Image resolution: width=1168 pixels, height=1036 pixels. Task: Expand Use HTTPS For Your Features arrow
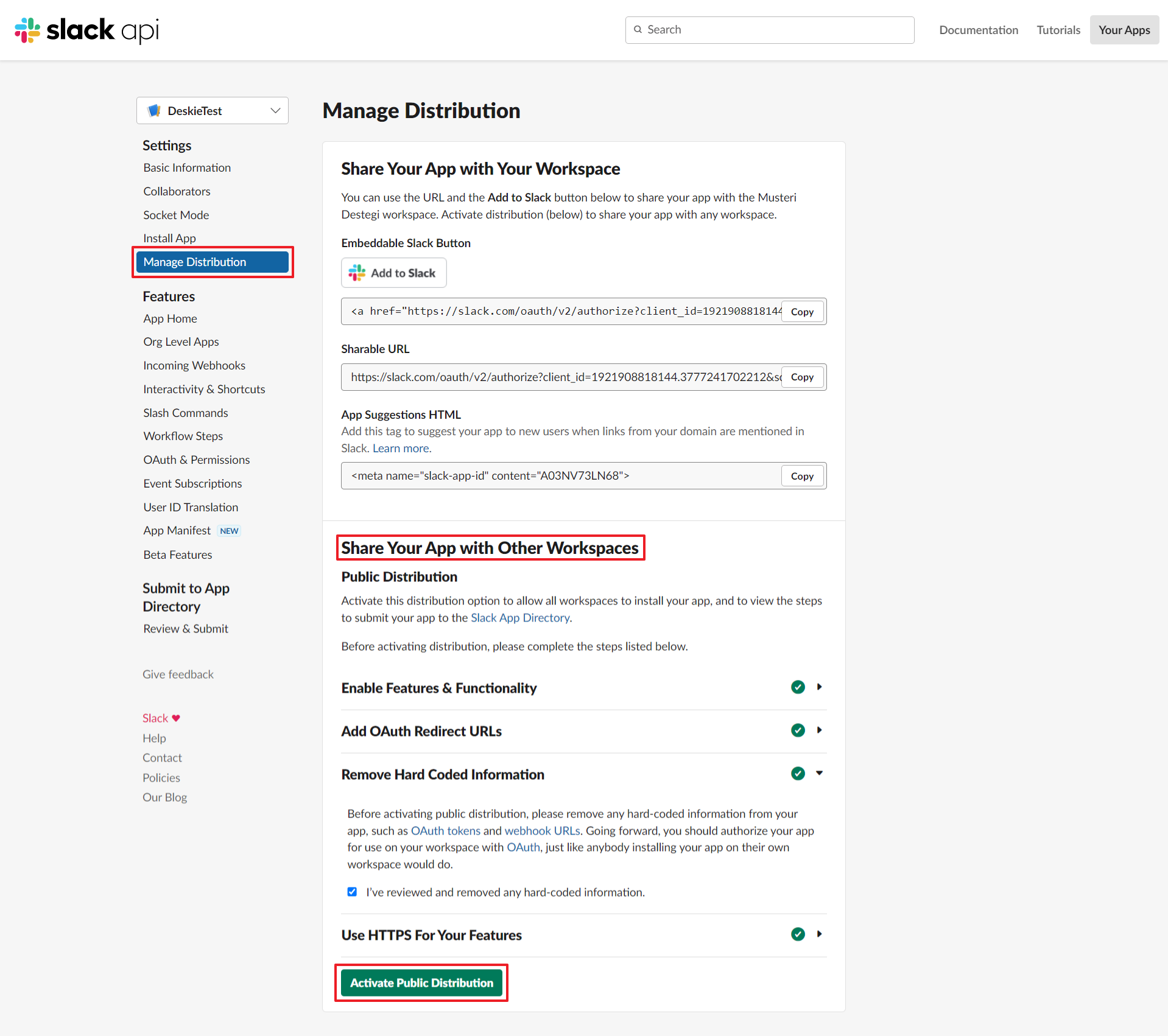tap(820, 934)
